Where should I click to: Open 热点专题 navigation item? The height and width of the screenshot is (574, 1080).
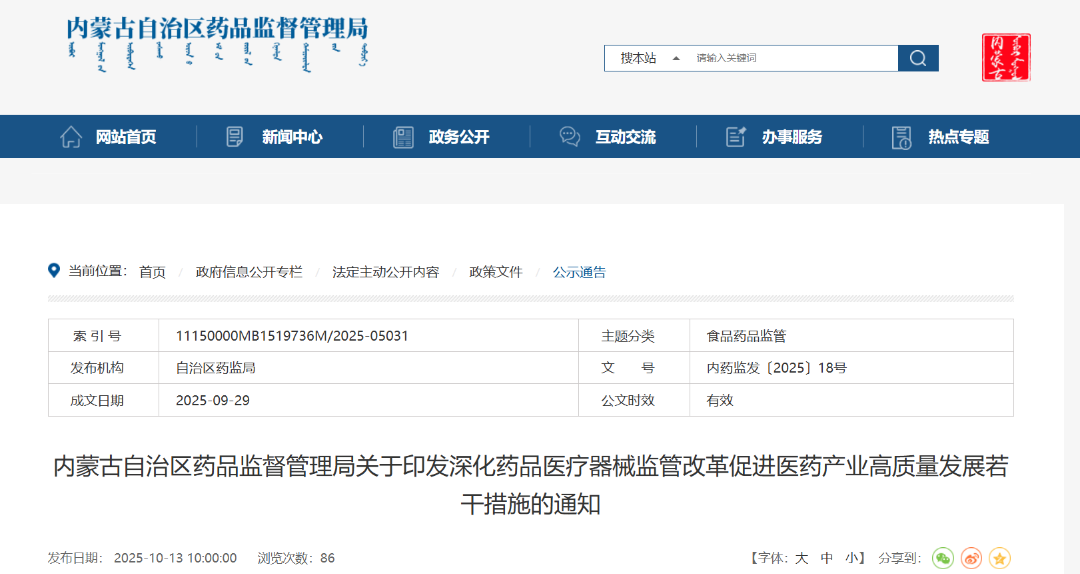pyautogui.click(x=959, y=137)
